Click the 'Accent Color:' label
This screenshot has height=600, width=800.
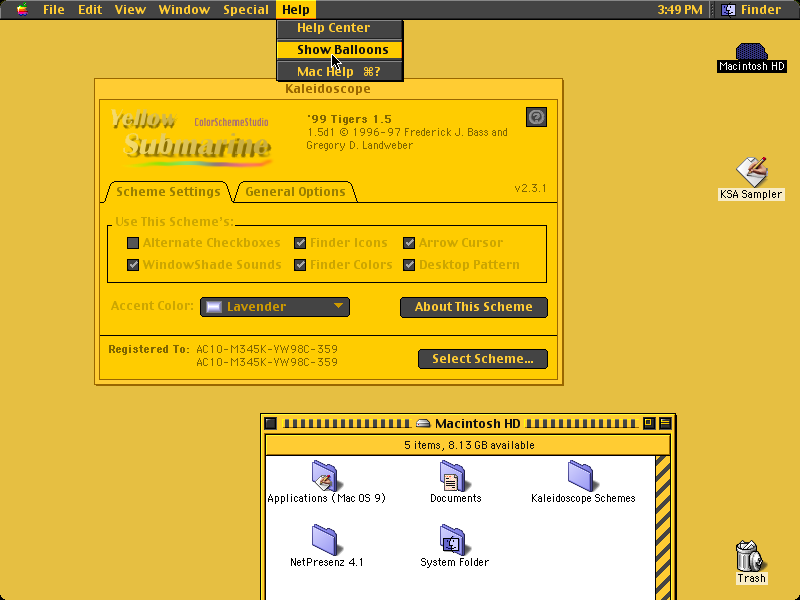152,306
